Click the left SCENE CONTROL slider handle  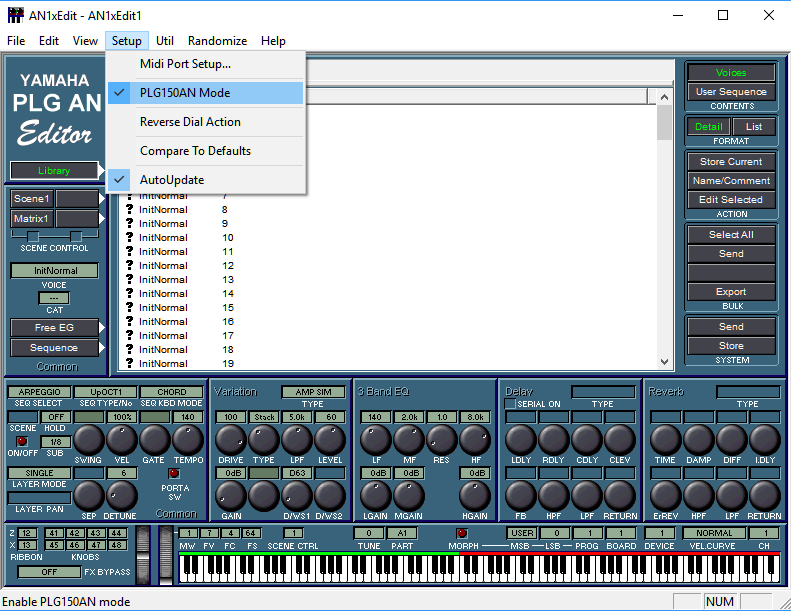point(33,237)
